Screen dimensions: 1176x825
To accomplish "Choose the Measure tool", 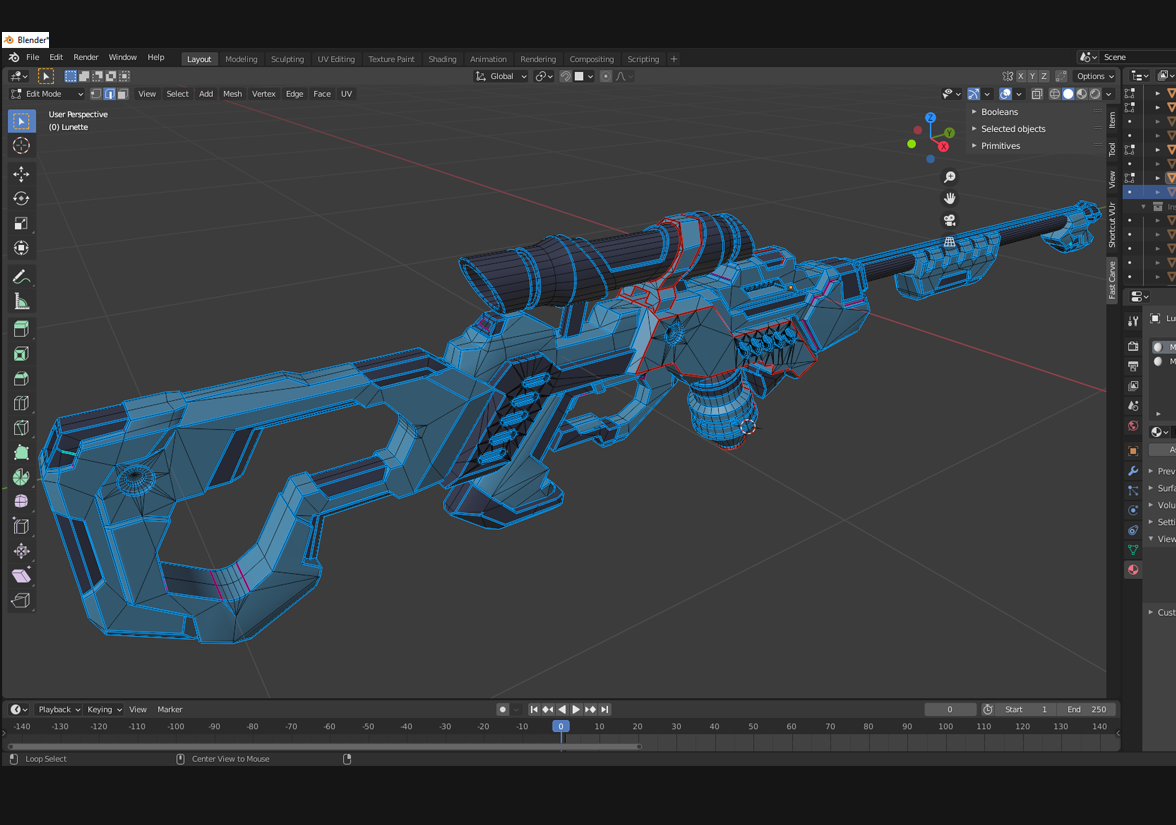I will (x=21, y=302).
